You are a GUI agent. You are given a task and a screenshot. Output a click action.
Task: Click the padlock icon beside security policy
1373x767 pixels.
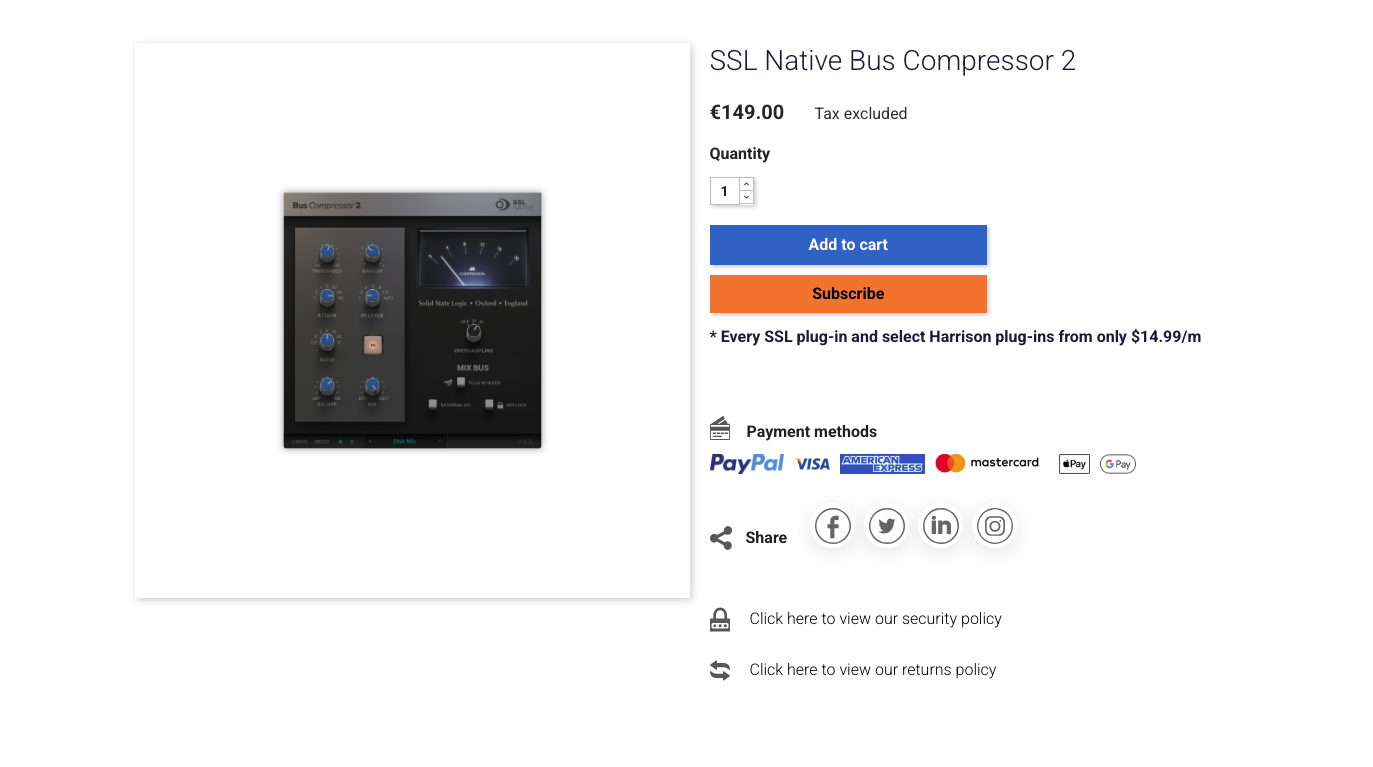tap(719, 619)
